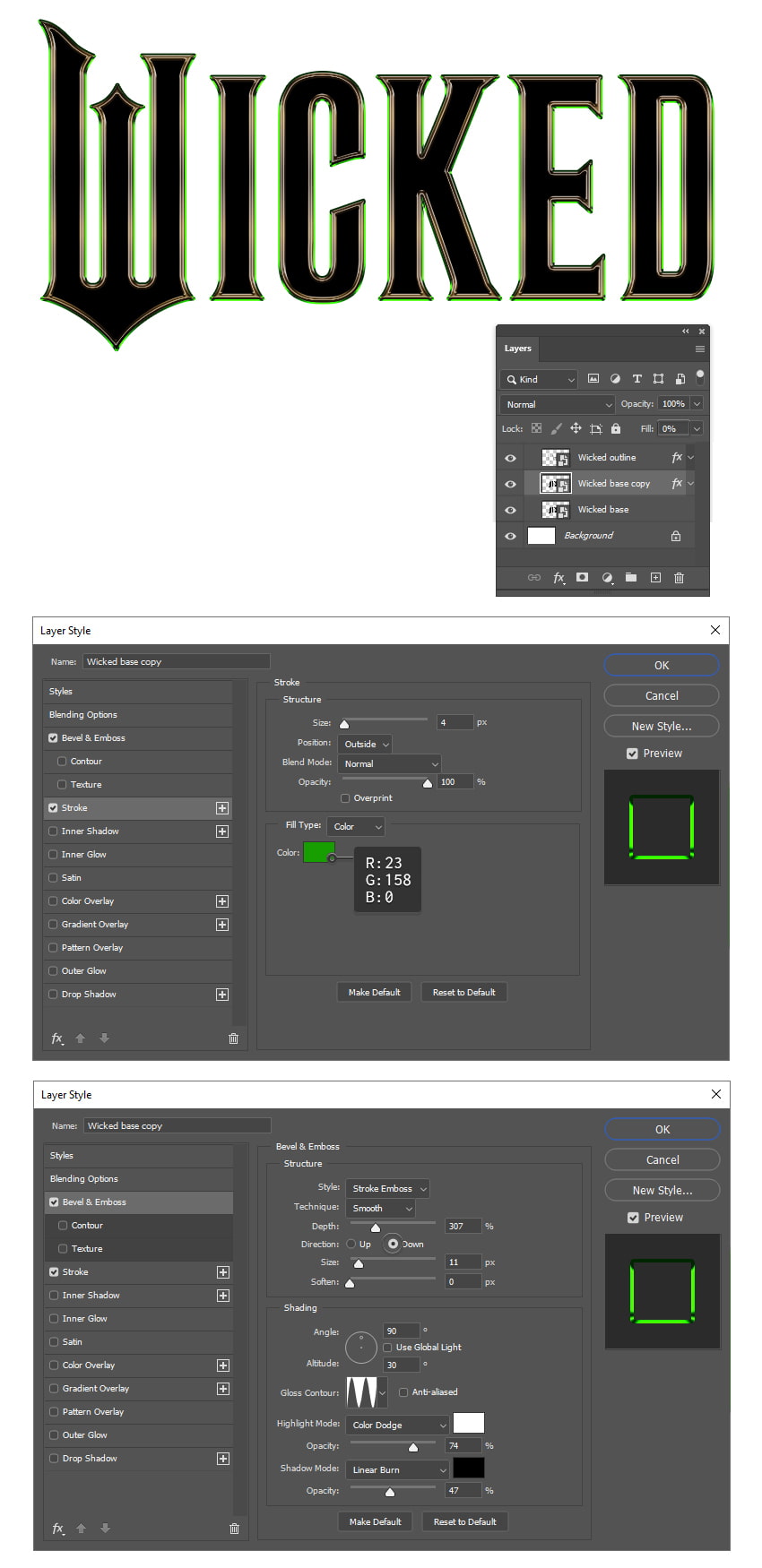Filter Layers panel by adjustment layers icon
The height and width of the screenshot is (1568, 762).
pyautogui.click(x=615, y=379)
